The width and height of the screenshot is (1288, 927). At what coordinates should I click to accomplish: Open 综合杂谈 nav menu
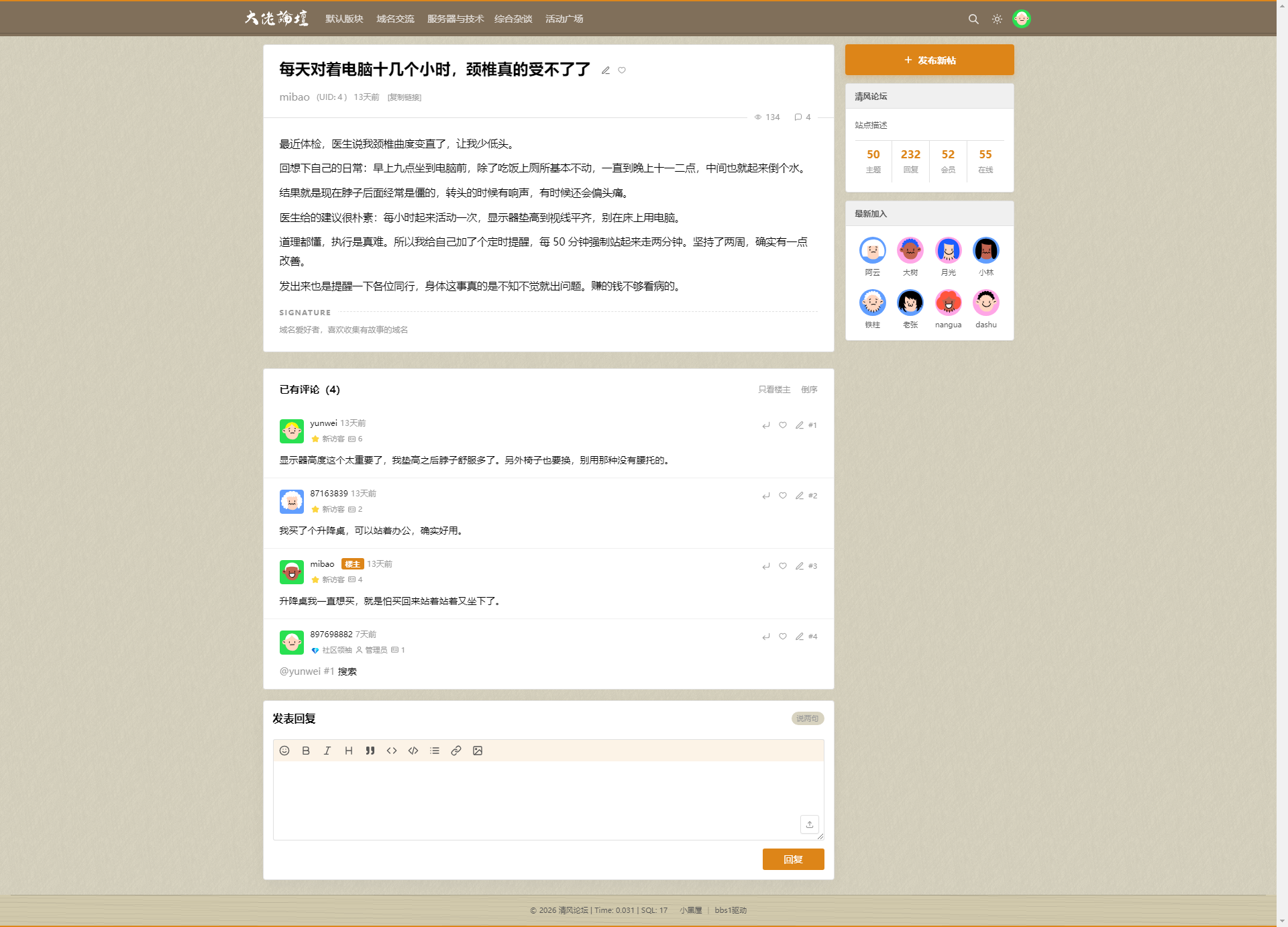pos(513,19)
